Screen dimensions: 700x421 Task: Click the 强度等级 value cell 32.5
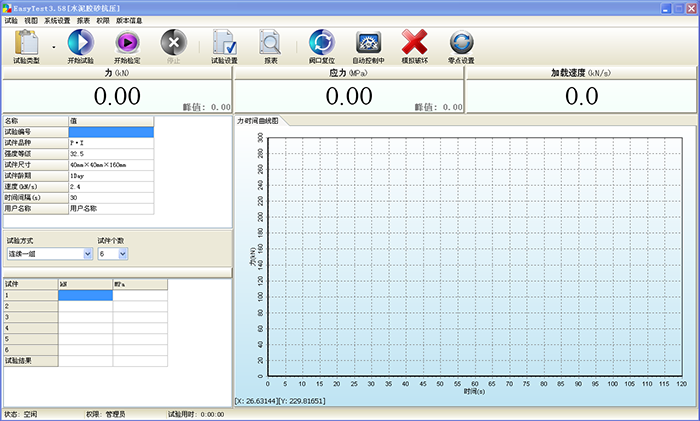coord(111,154)
